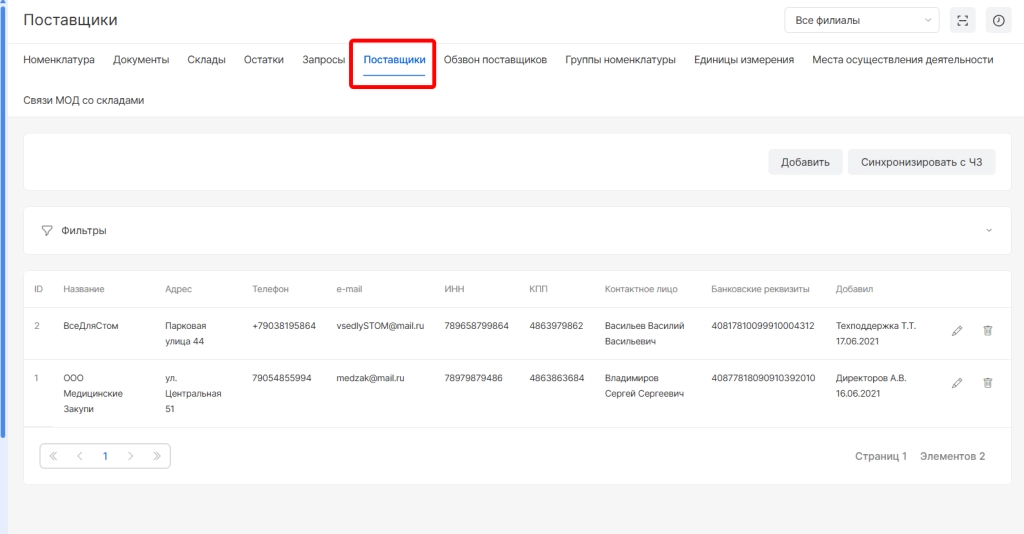Click the scan icon in header
Screen dimensions: 1024x534
click(963, 21)
